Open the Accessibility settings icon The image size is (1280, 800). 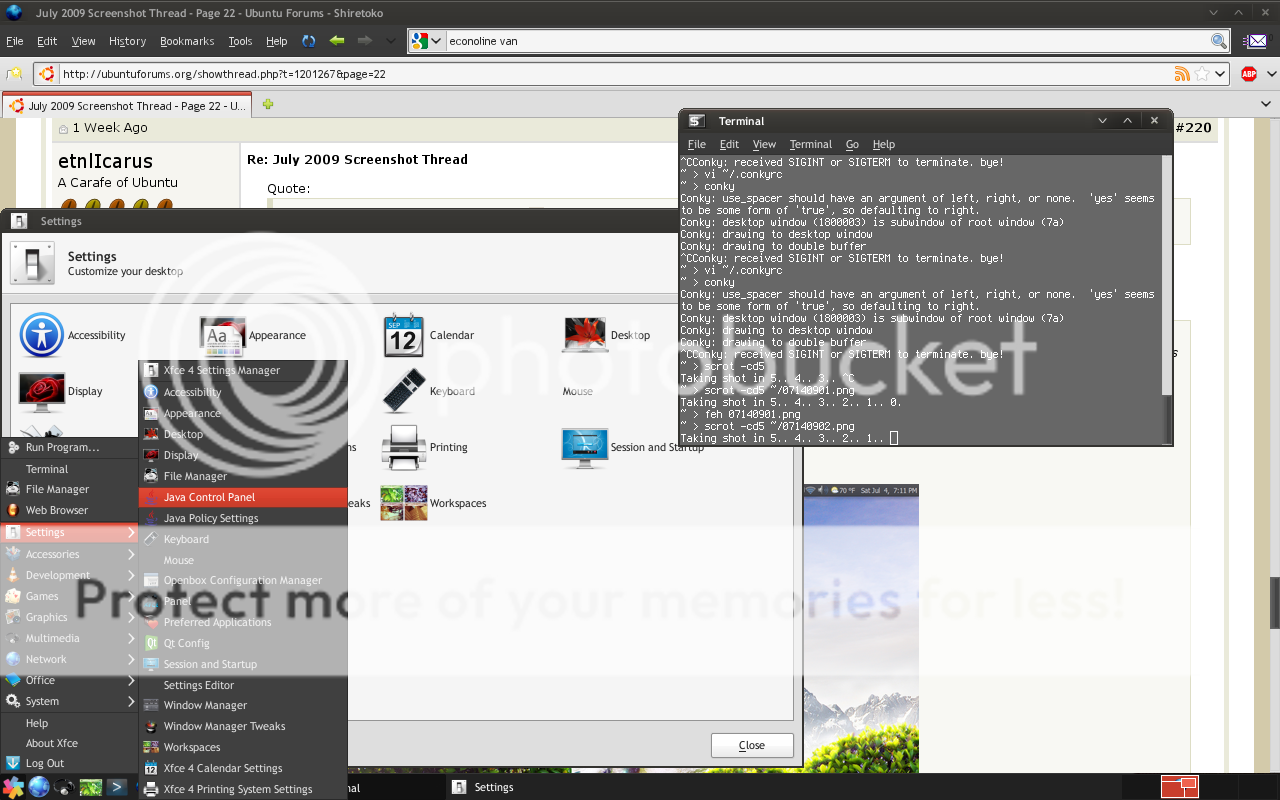tap(41, 335)
